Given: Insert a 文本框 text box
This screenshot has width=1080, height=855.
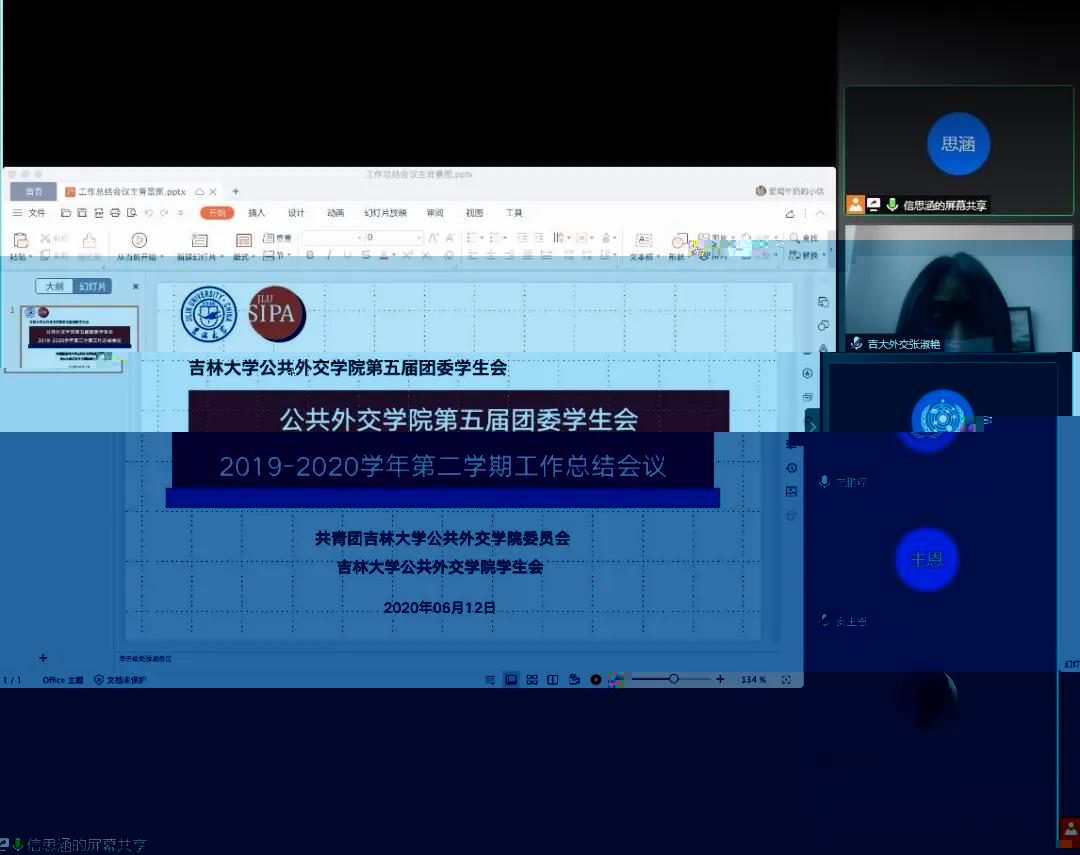Looking at the screenshot, I should coord(644,247).
